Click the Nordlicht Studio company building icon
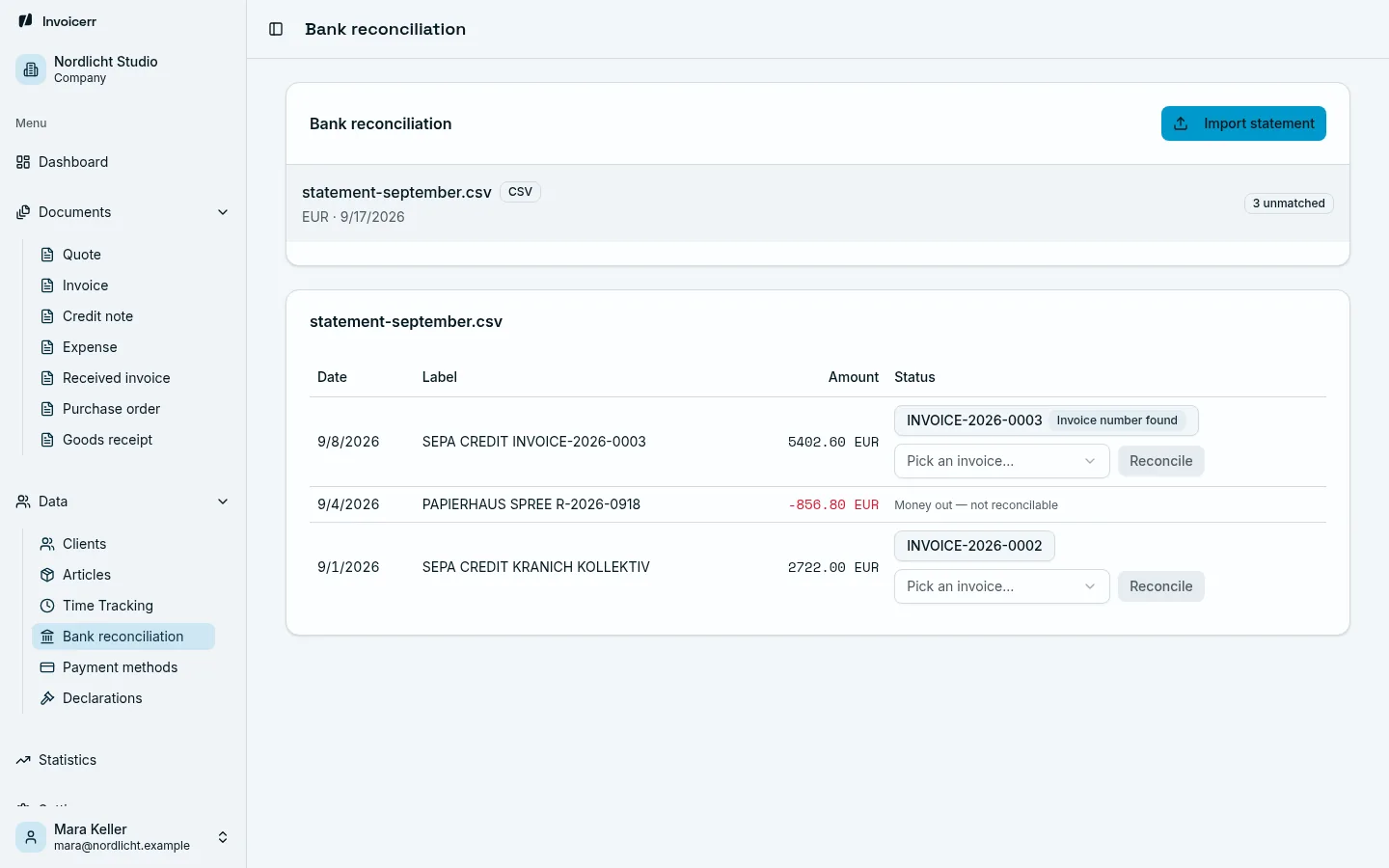This screenshot has height=868, width=1389. (31, 69)
